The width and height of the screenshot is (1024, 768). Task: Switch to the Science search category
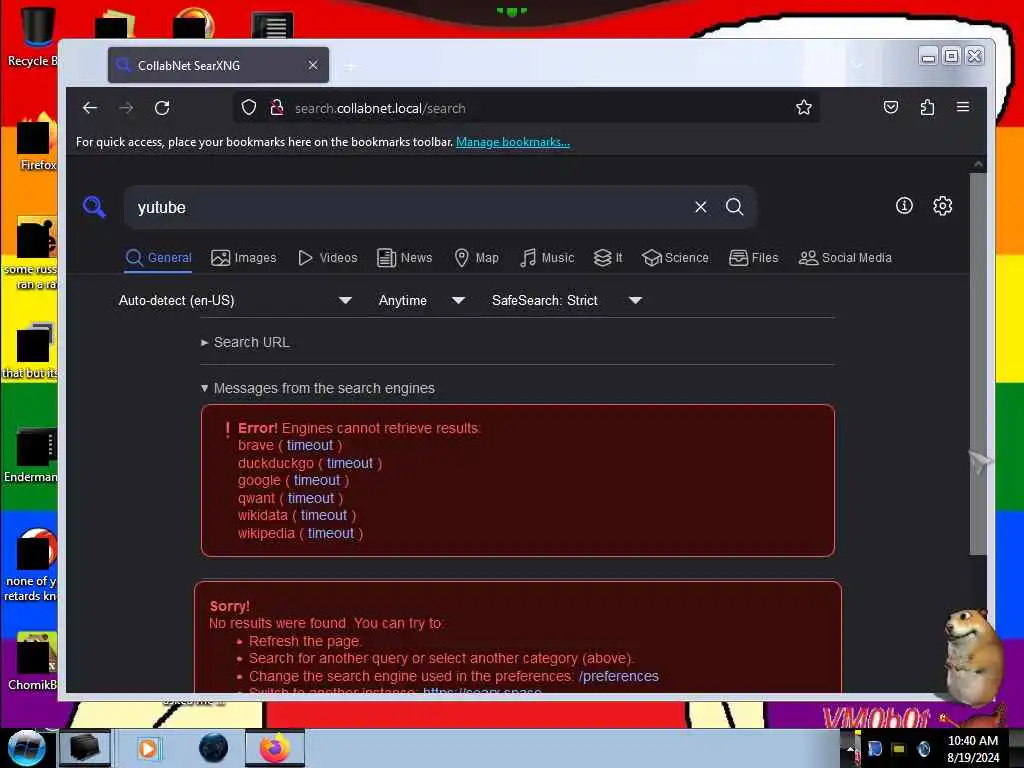tap(675, 258)
